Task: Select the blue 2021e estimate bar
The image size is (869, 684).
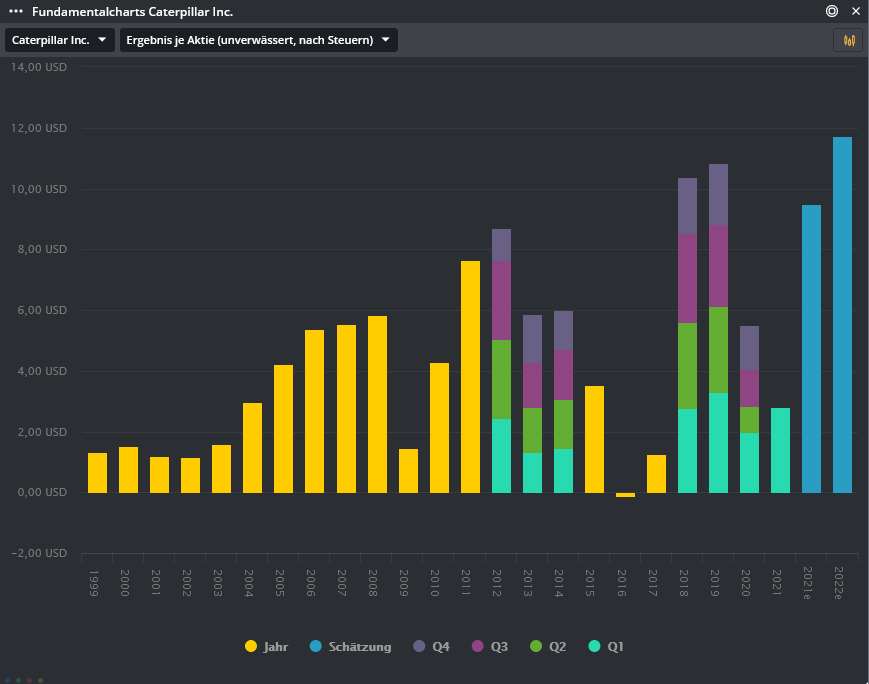Action: click(x=812, y=349)
